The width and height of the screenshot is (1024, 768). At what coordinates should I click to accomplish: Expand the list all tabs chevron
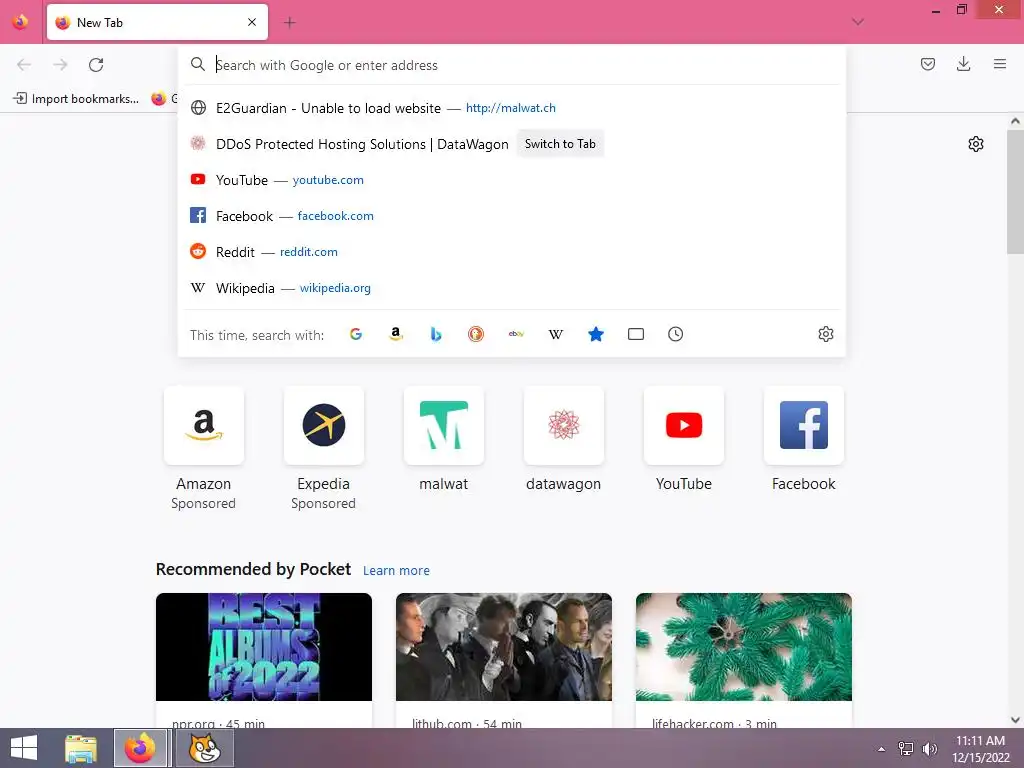coord(858,22)
